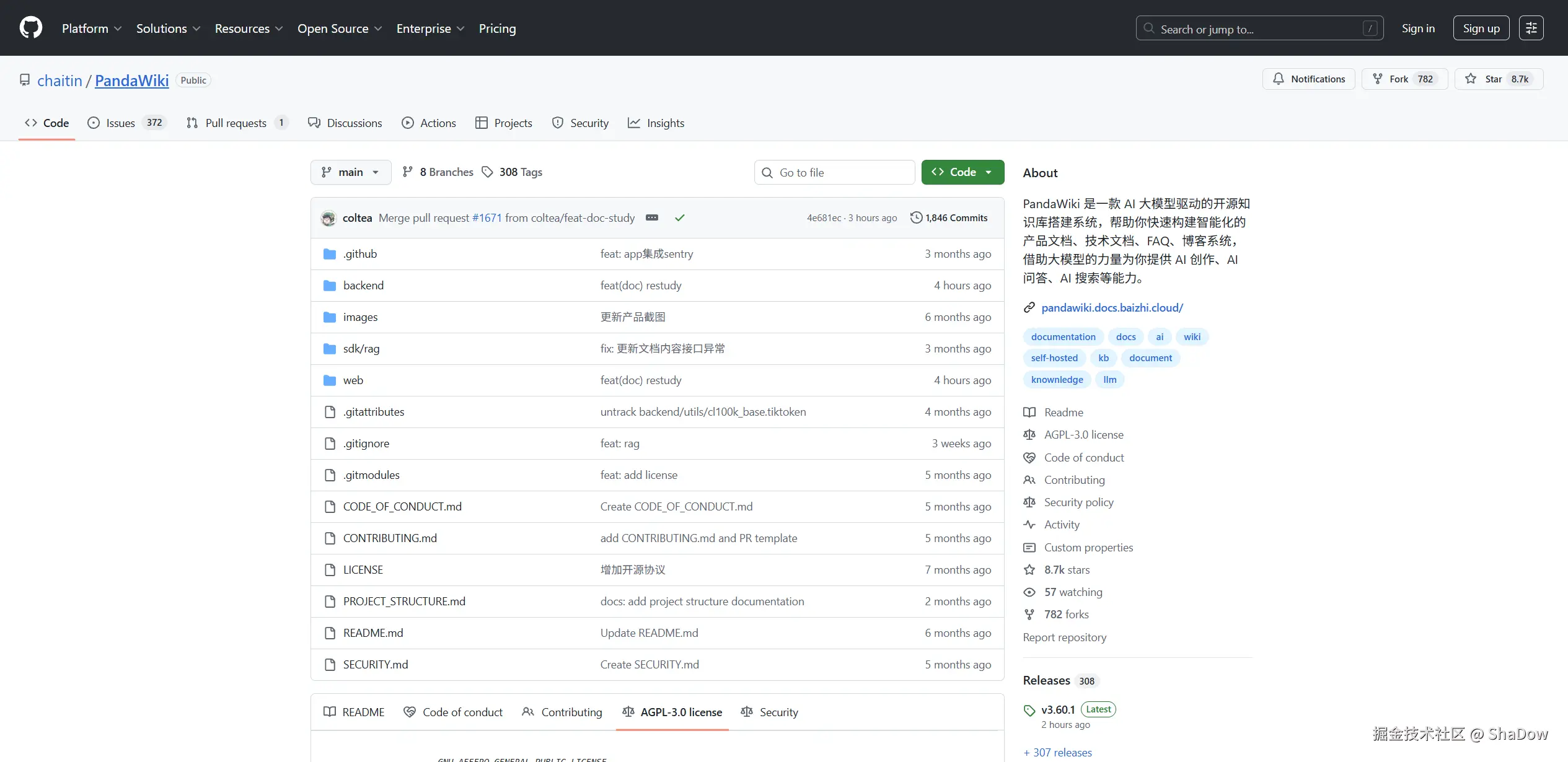This screenshot has width=1568, height=762.
Task: Click the green commit status checkmark
Action: click(680, 217)
